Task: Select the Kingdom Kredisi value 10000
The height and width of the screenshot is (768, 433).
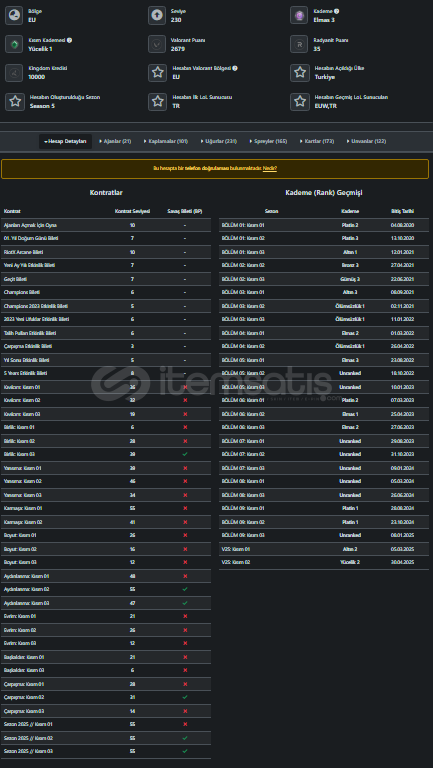Action: tap(37, 77)
